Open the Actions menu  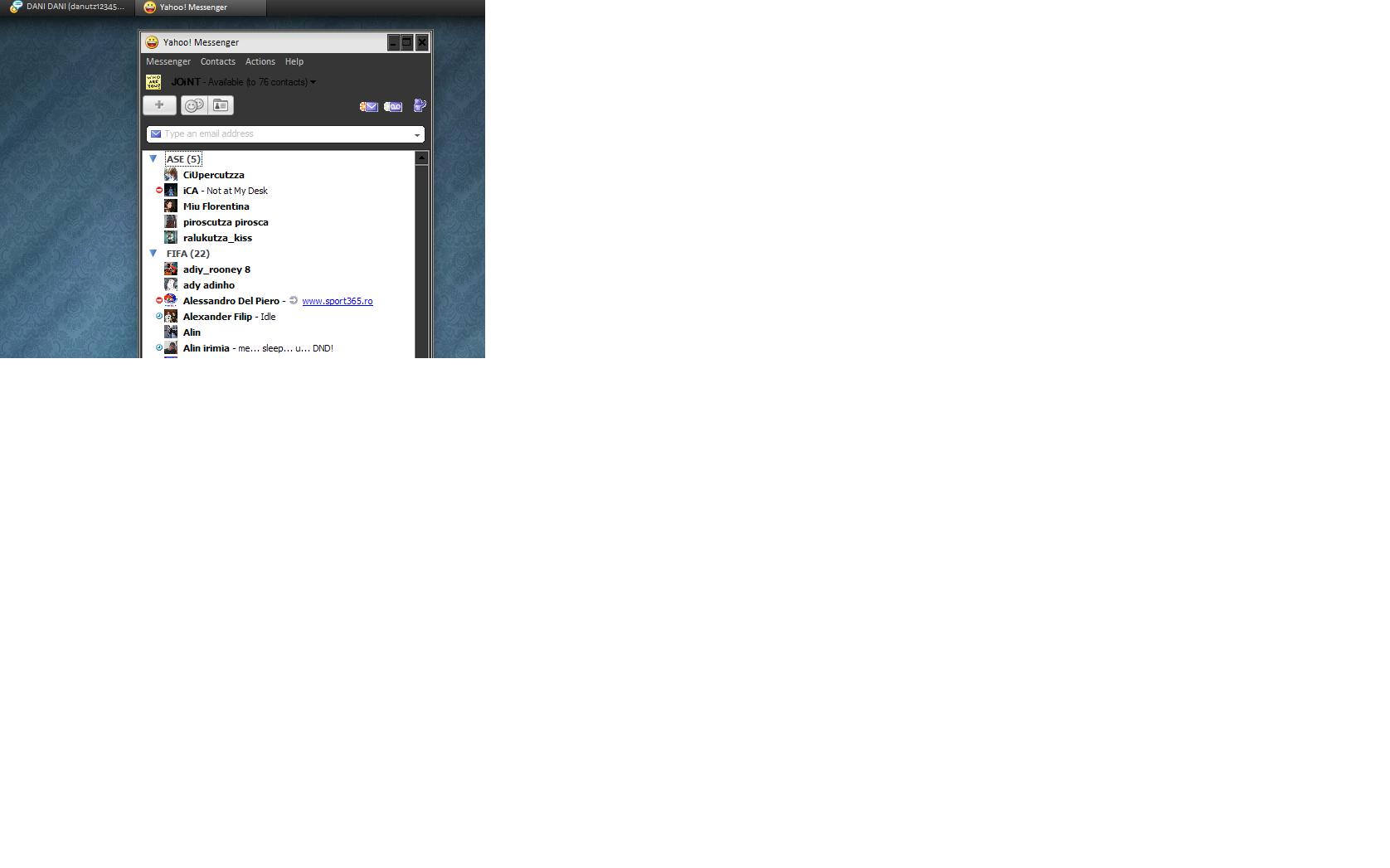click(x=260, y=61)
